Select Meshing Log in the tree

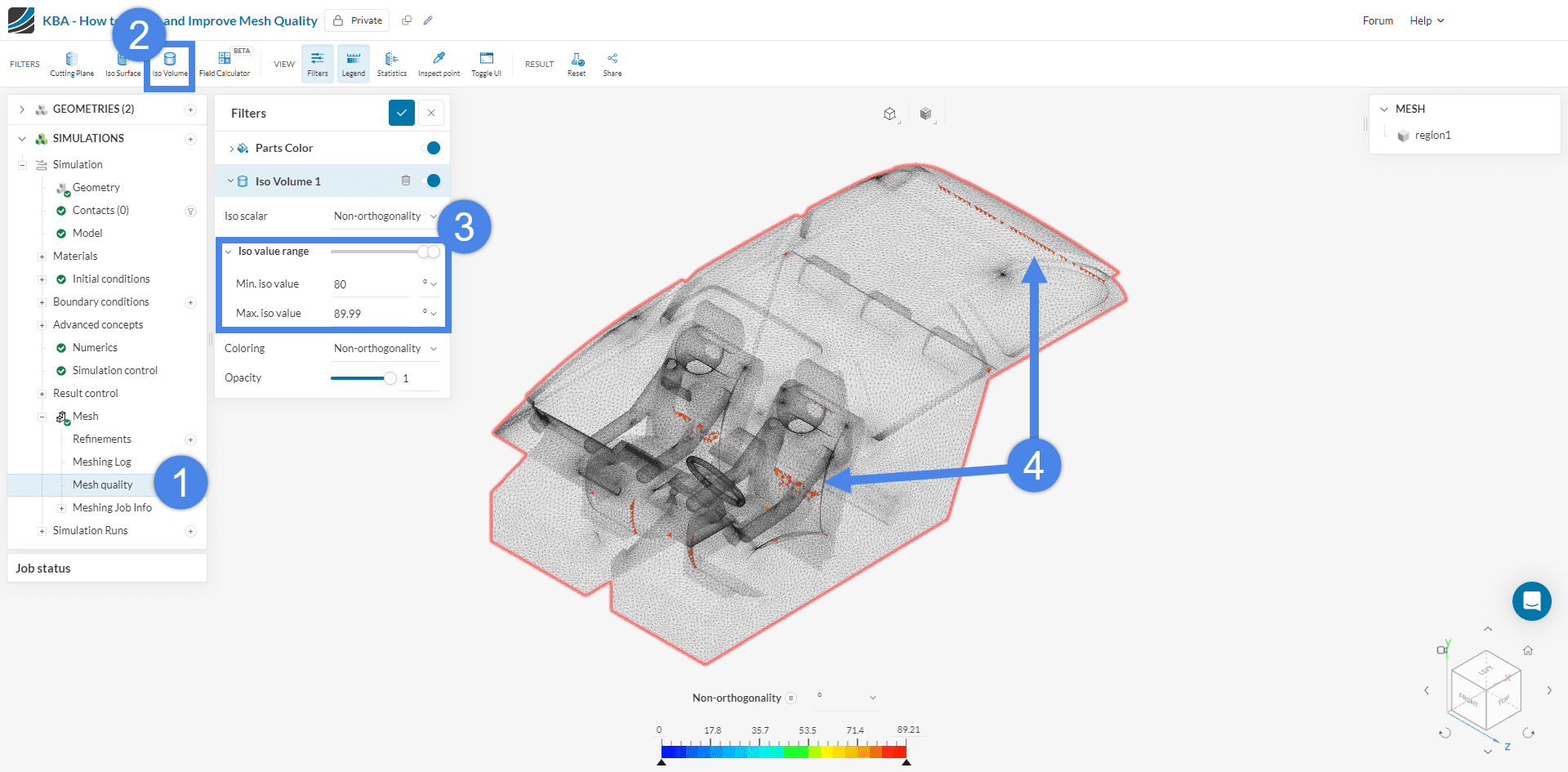(x=101, y=462)
